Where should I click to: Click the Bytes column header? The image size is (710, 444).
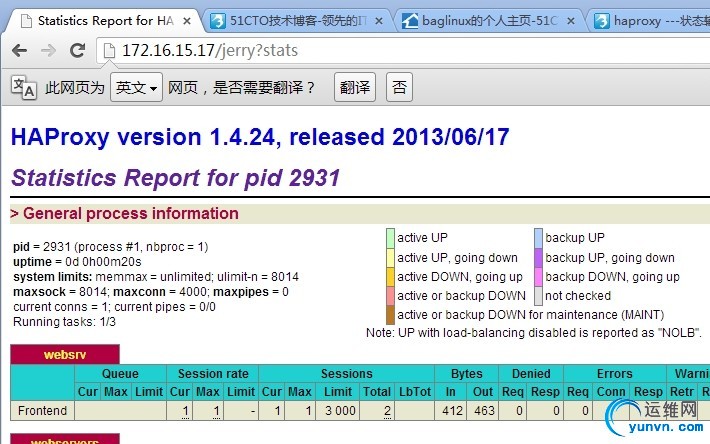point(466,373)
